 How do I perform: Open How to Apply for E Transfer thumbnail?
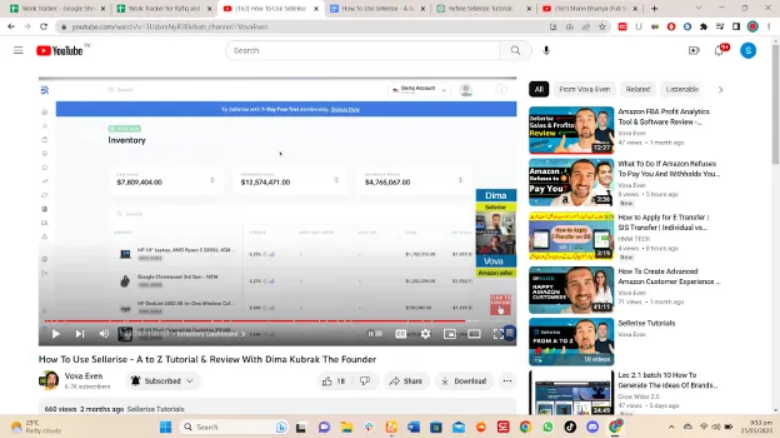coord(571,236)
